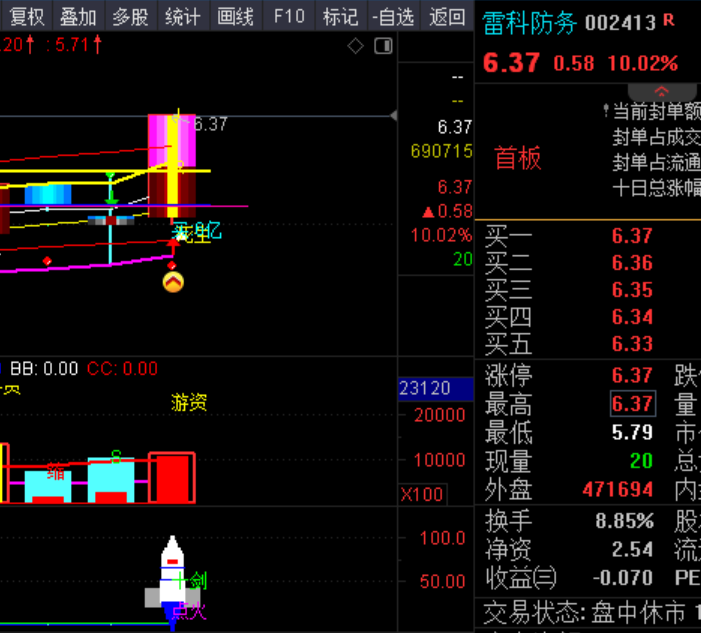This screenshot has width=701, height=633.
Task: Click the 净资 value 2.54
Action: tap(632, 549)
